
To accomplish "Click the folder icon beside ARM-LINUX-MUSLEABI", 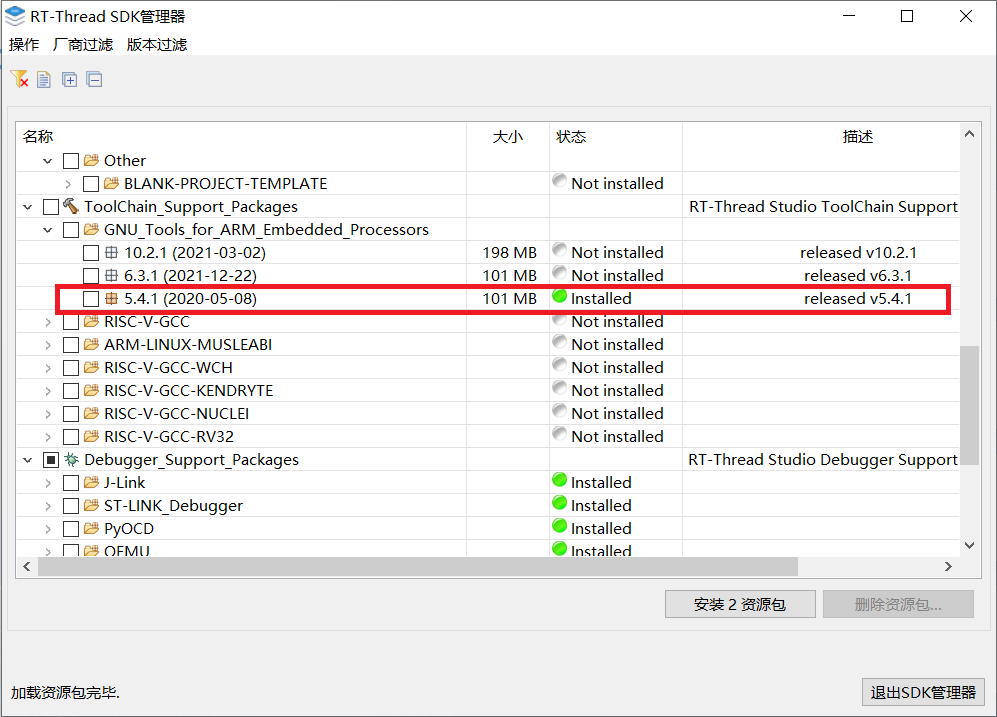I will (x=92, y=344).
